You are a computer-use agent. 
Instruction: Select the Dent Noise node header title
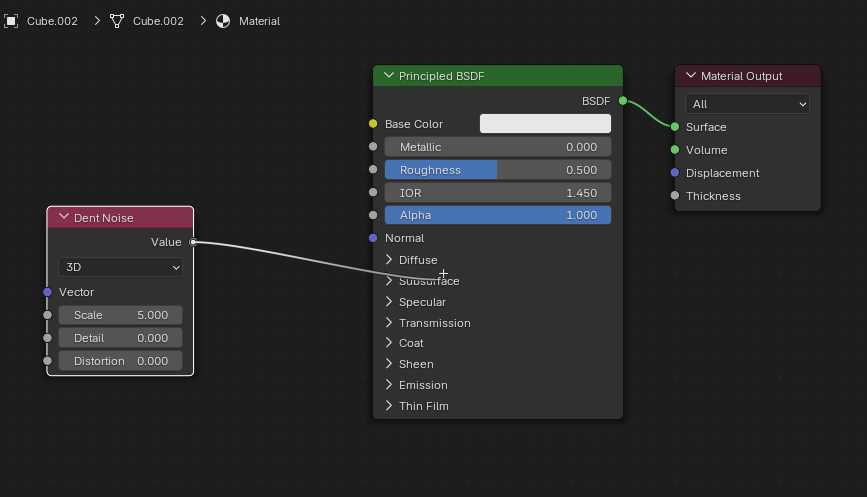pos(103,218)
